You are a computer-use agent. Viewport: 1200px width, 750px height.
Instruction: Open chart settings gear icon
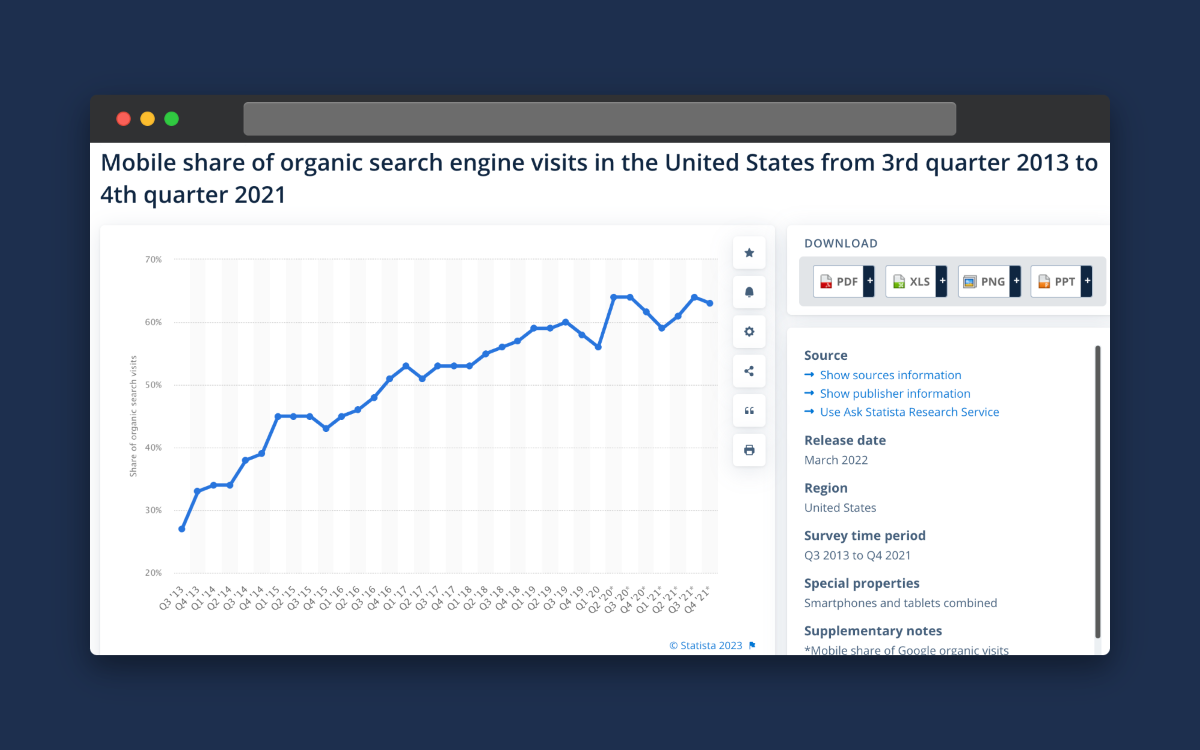click(749, 332)
